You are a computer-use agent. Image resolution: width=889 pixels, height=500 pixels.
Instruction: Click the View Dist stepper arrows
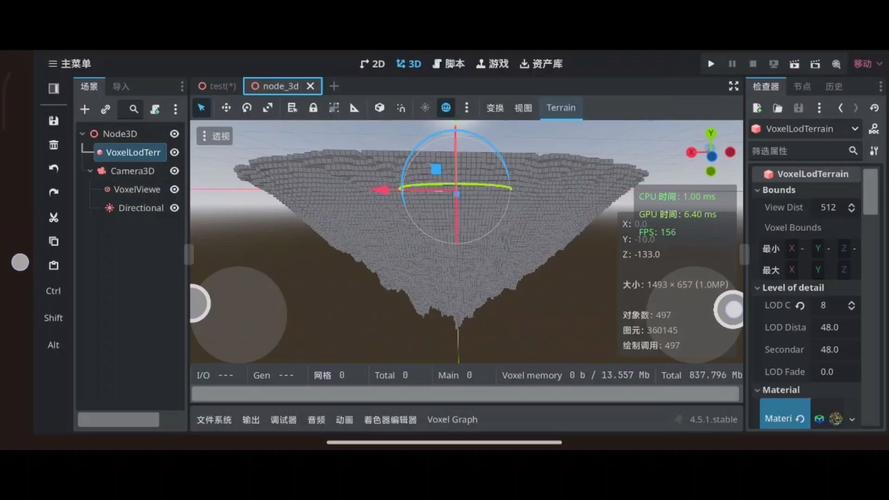851,208
